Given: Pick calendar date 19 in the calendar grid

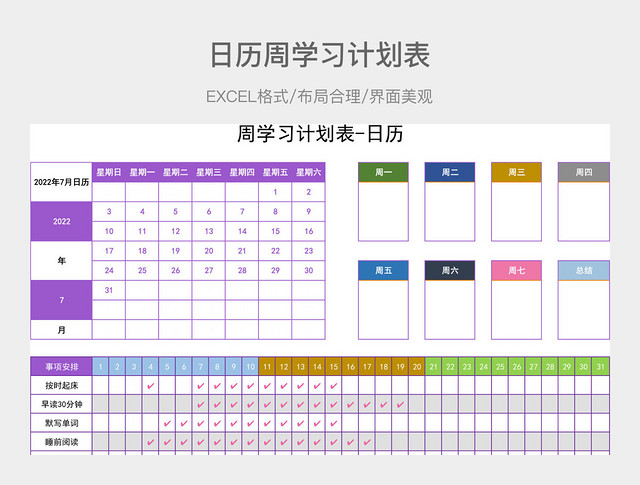Looking at the screenshot, I should 176,251.
